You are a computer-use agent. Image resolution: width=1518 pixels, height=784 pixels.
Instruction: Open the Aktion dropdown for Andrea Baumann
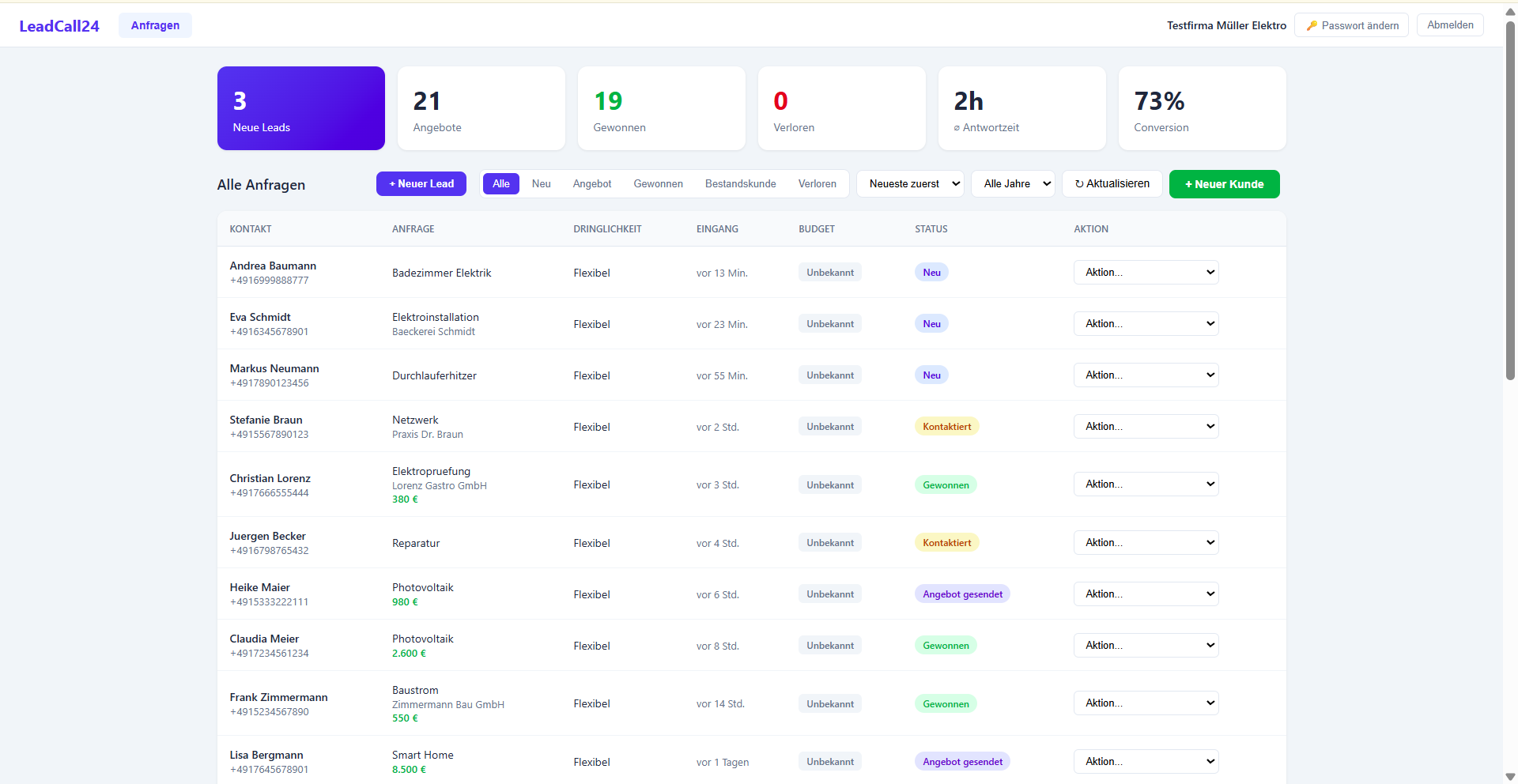pos(1146,272)
